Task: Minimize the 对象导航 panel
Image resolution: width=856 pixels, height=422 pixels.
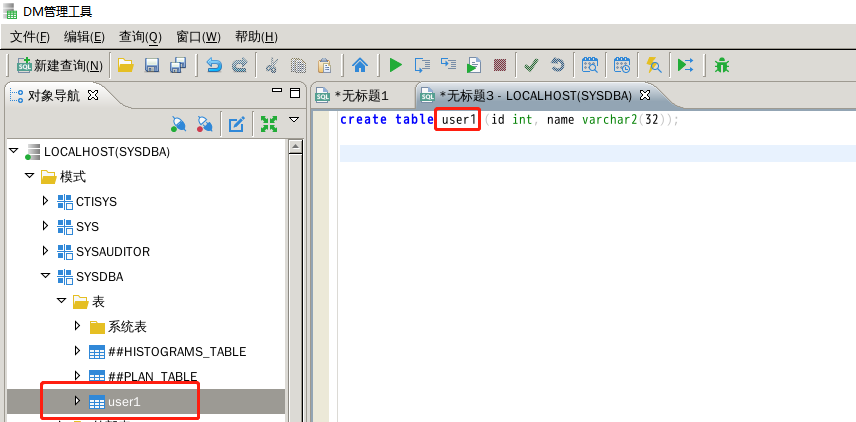Action: [277, 91]
